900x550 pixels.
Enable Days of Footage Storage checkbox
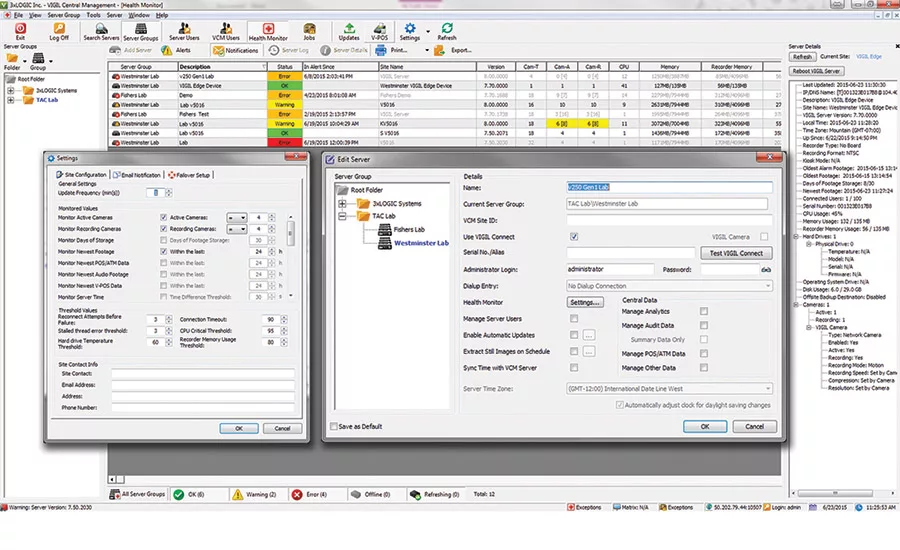(x=164, y=240)
